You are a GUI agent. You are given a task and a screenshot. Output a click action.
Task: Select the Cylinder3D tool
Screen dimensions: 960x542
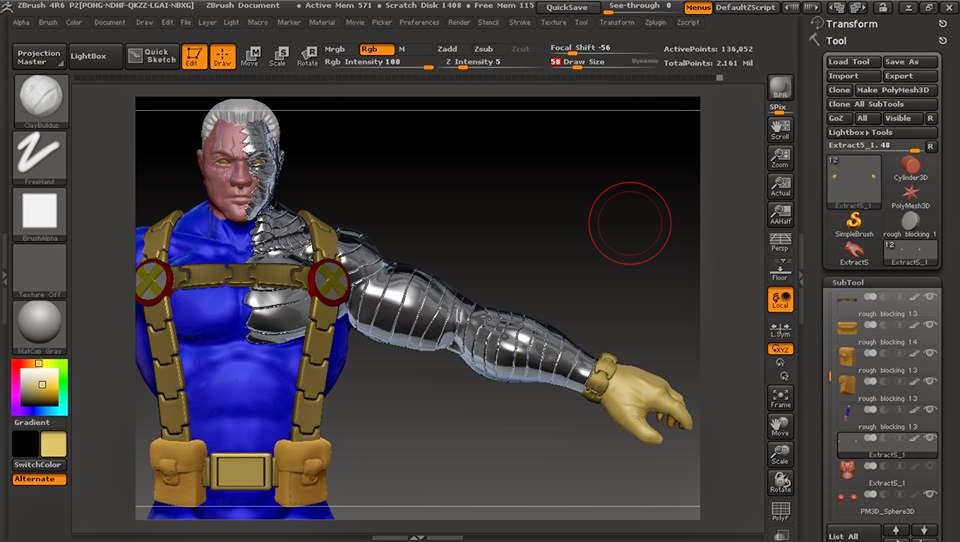[x=910, y=168]
